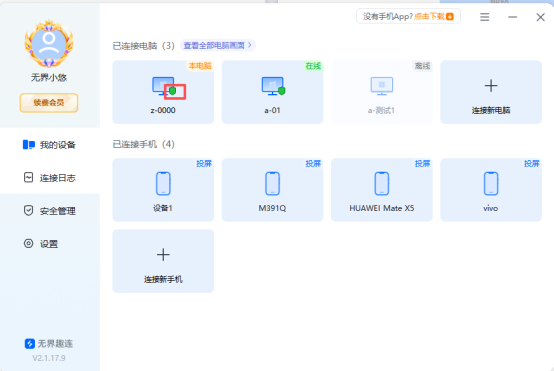Screen dimensions: 554x371
Task: Click the user avatar icon
Action: pyautogui.click(x=49, y=44)
